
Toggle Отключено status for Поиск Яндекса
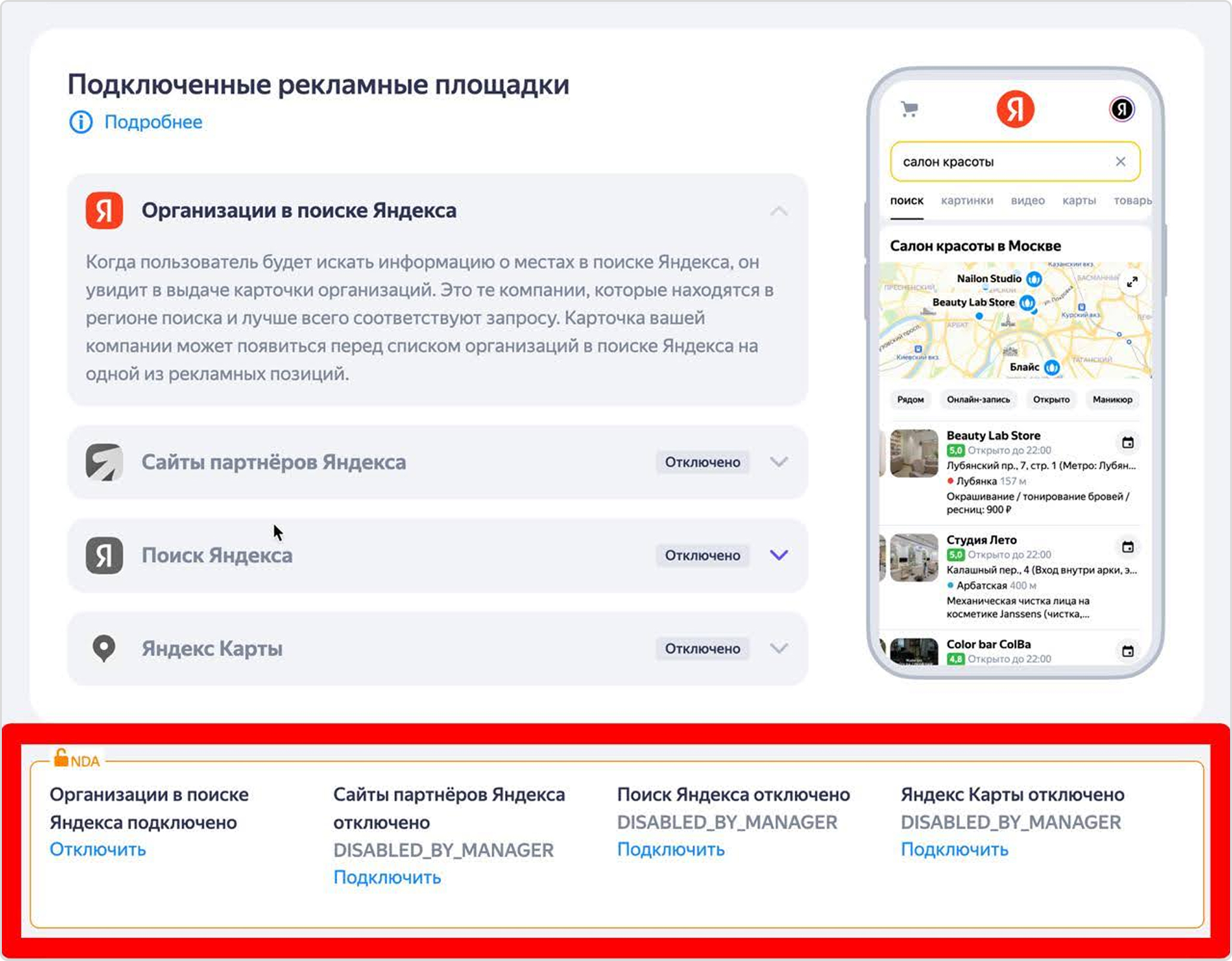pyautogui.click(x=702, y=555)
